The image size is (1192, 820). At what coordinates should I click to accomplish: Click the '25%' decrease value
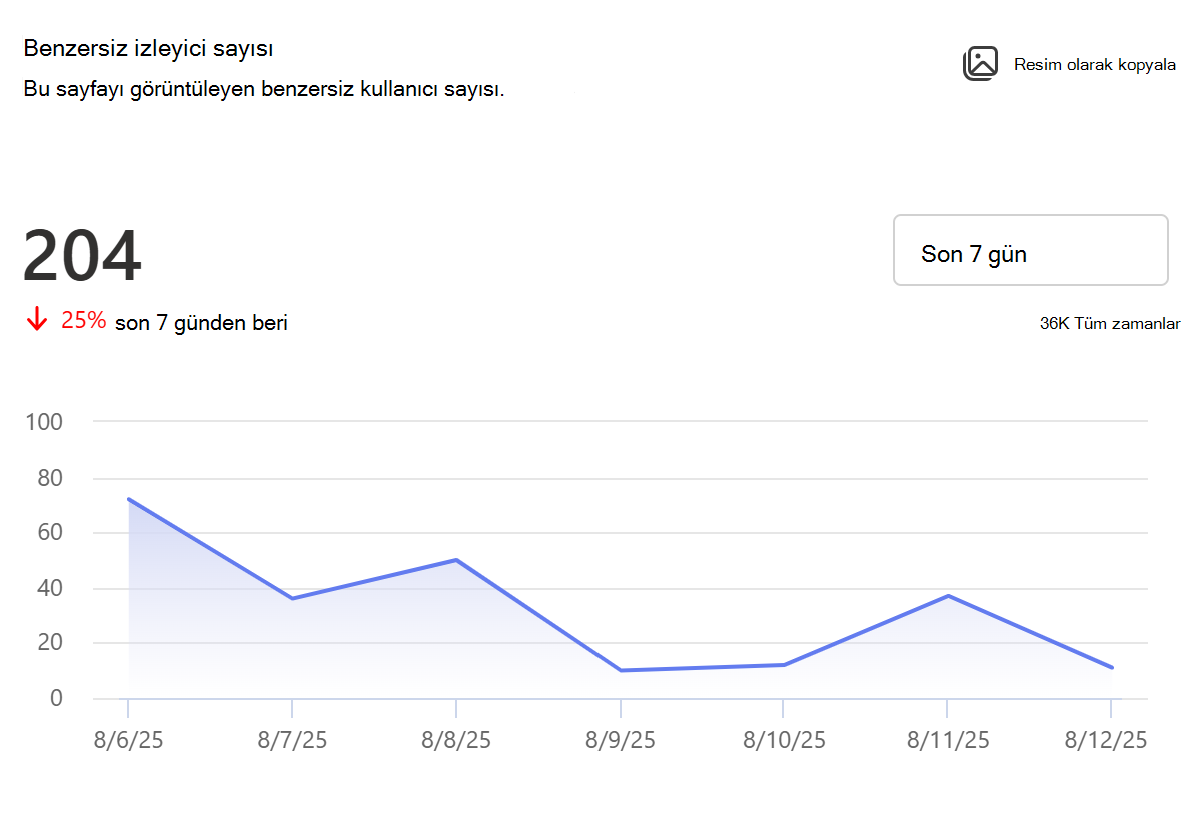[84, 320]
